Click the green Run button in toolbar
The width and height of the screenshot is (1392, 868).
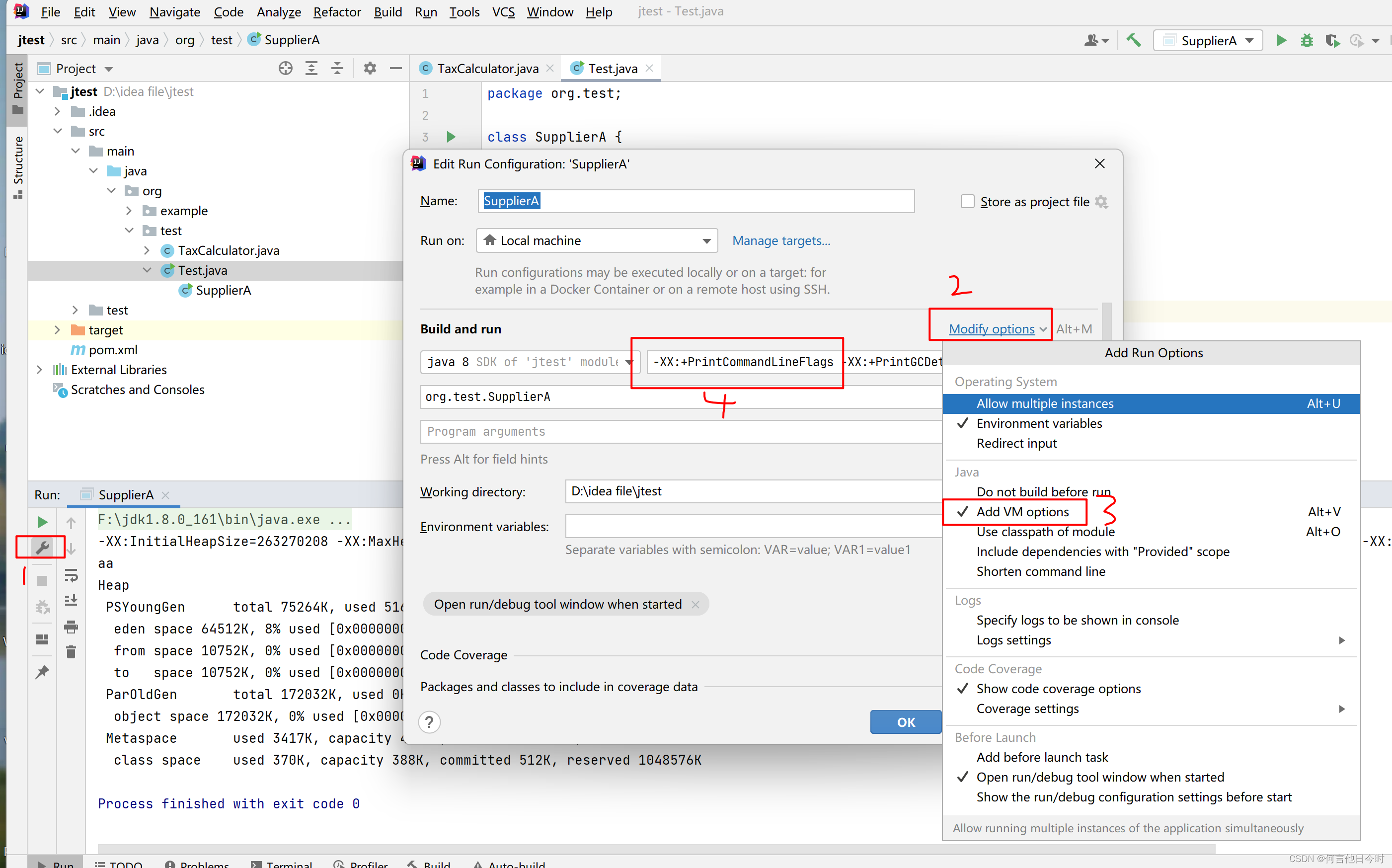point(1281,41)
